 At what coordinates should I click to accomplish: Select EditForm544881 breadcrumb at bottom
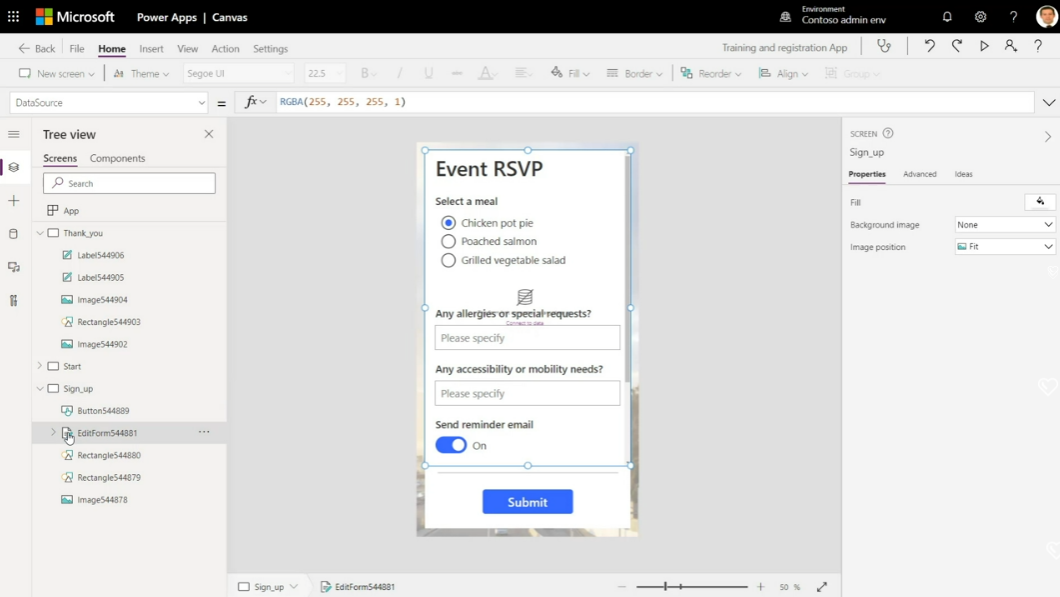pos(358,587)
